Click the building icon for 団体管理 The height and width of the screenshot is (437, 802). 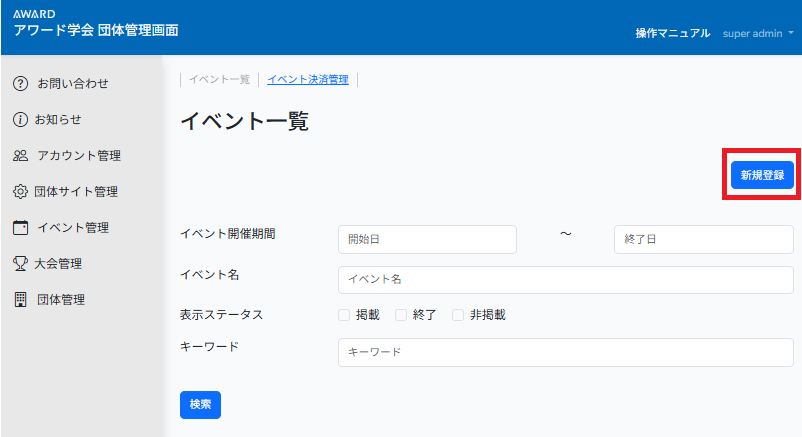20,300
